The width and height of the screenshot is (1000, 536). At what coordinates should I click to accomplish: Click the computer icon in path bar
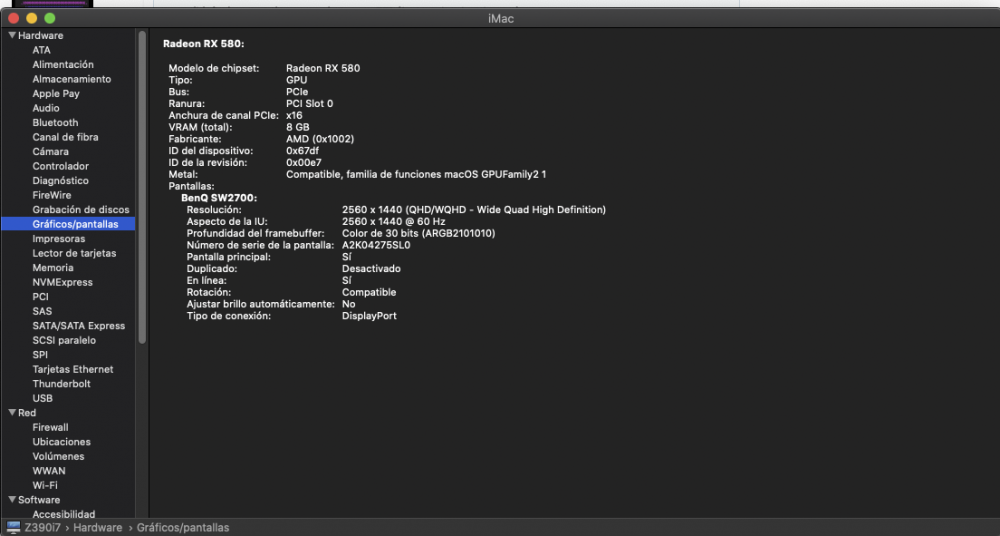tap(13, 528)
